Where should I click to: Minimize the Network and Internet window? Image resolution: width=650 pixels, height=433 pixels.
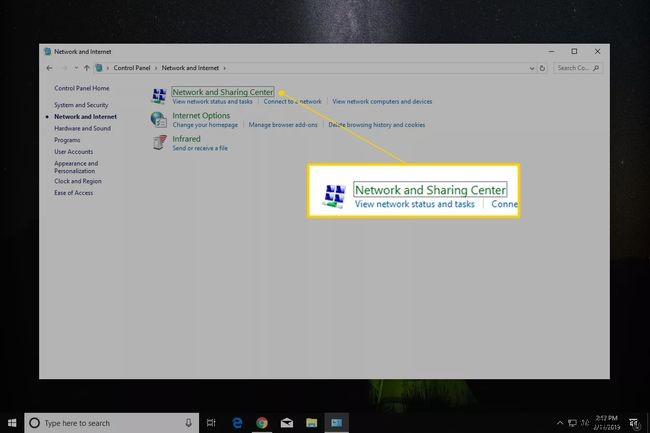click(x=551, y=51)
